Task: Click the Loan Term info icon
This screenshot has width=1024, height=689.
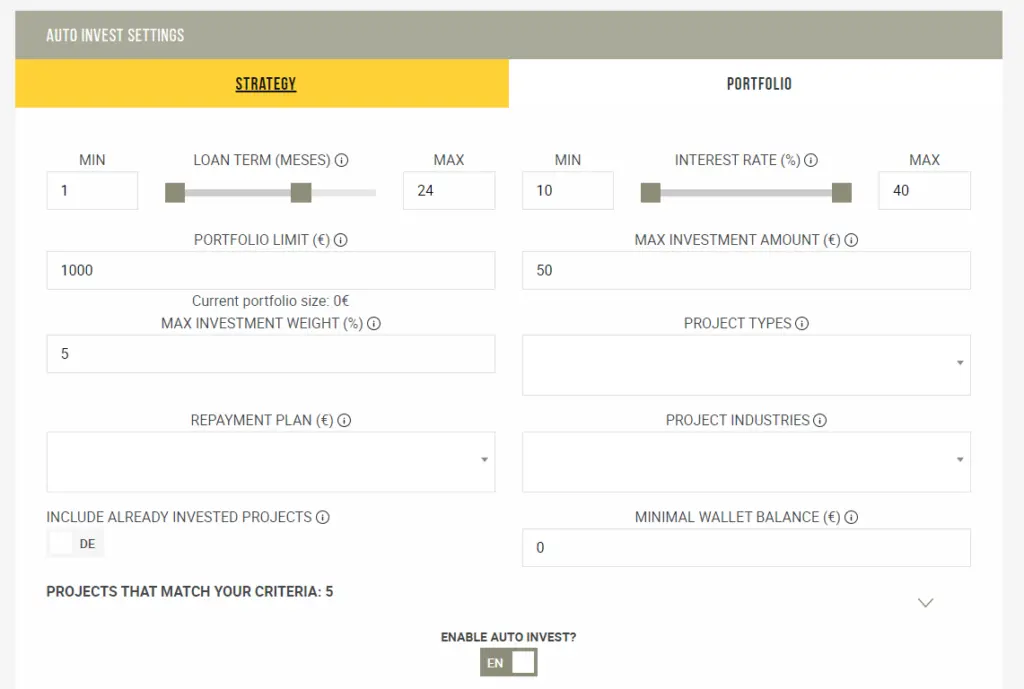Action: coord(342,160)
